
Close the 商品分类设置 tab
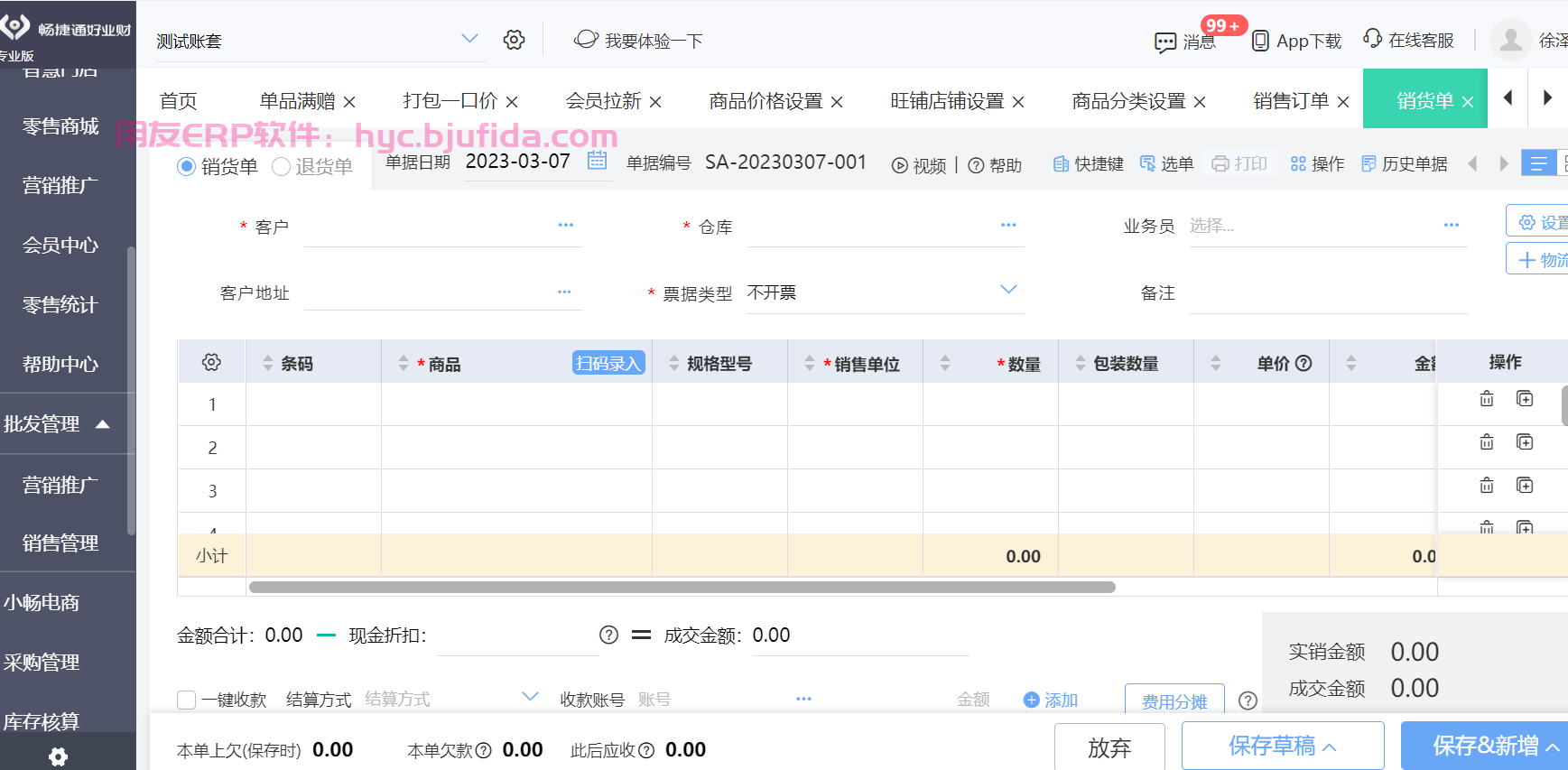coord(1200,102)
